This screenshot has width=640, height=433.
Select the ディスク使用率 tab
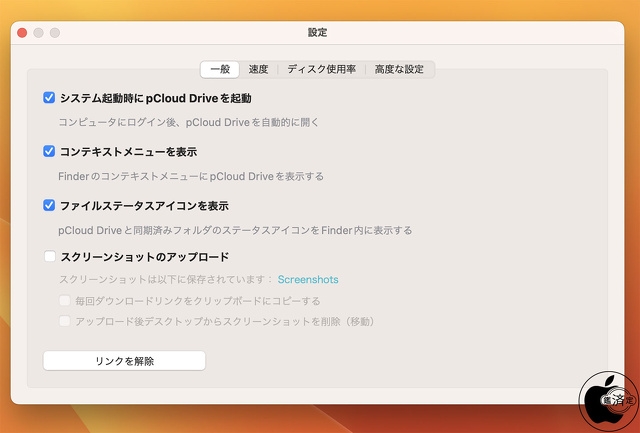(321, 69)
